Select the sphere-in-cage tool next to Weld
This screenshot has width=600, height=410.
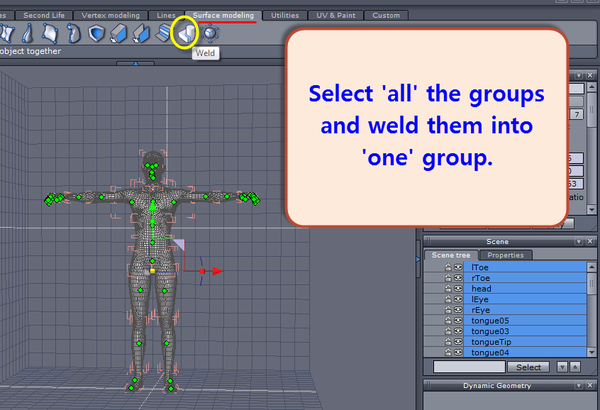tap(210, 33)
